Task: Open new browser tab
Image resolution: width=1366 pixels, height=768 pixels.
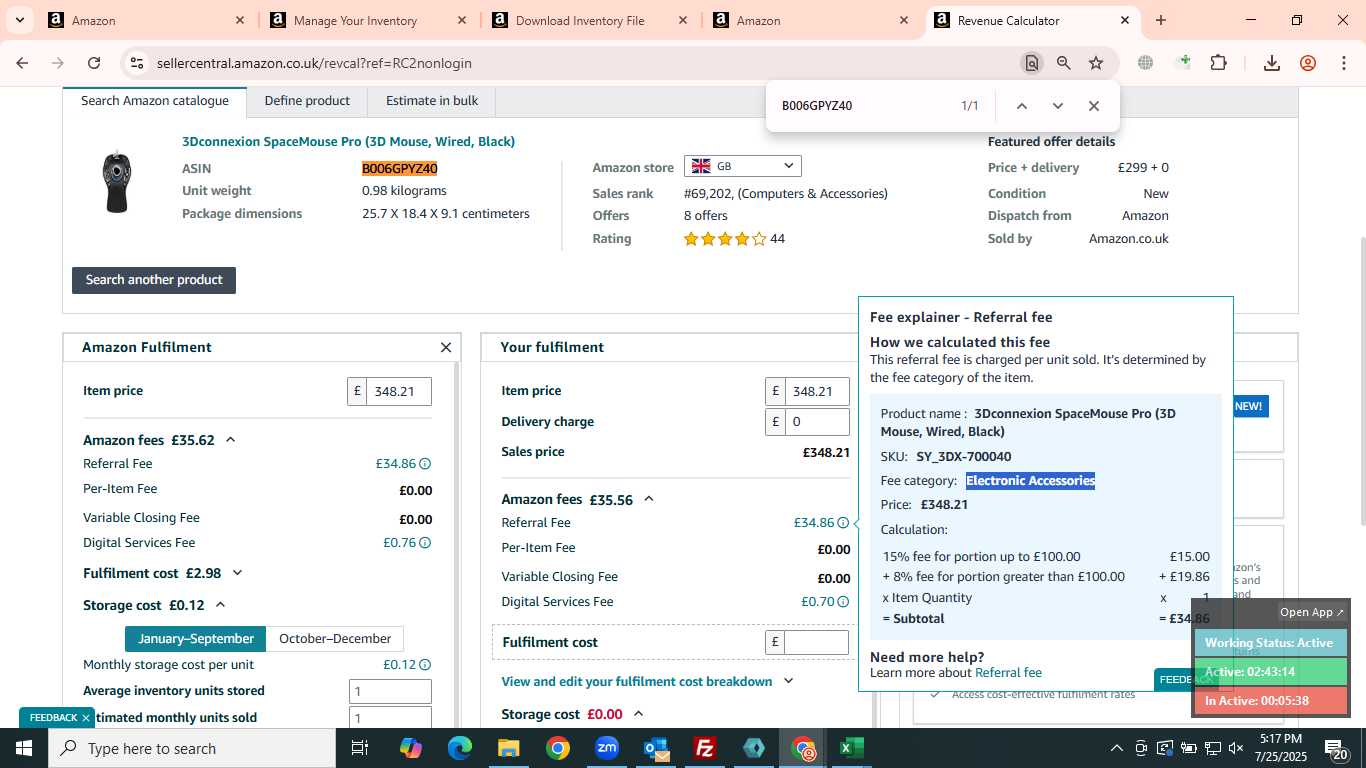Action: pyautogui.click(x=1160, y=20)
